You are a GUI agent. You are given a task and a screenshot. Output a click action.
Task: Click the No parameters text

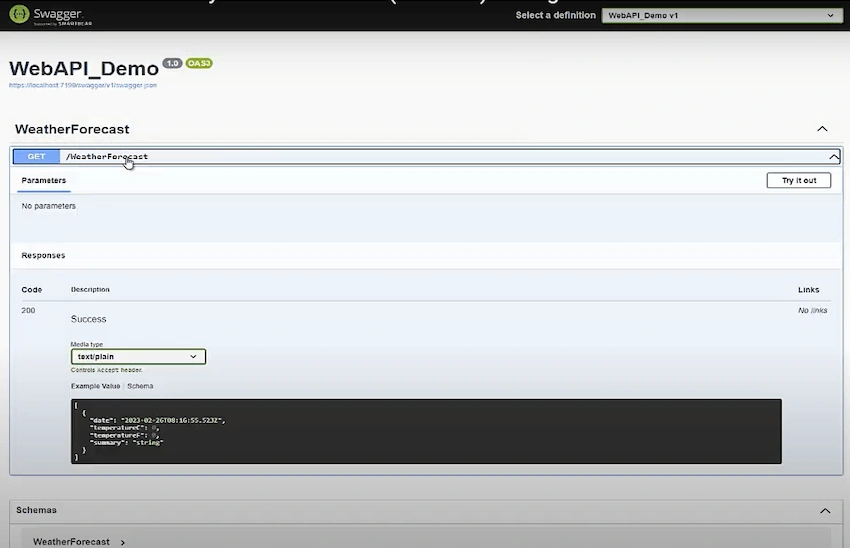[x=49, y=206]
